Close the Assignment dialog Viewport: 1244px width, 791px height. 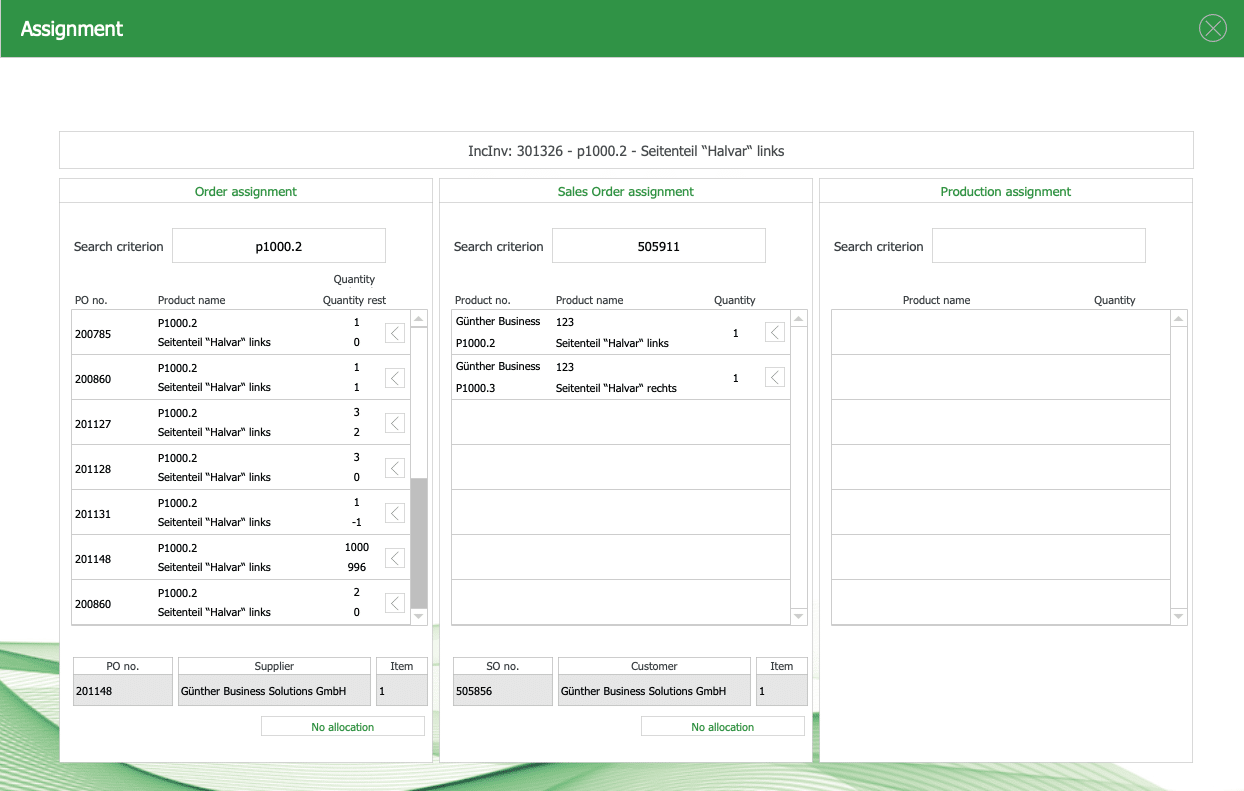click(x=1212, y=28)
